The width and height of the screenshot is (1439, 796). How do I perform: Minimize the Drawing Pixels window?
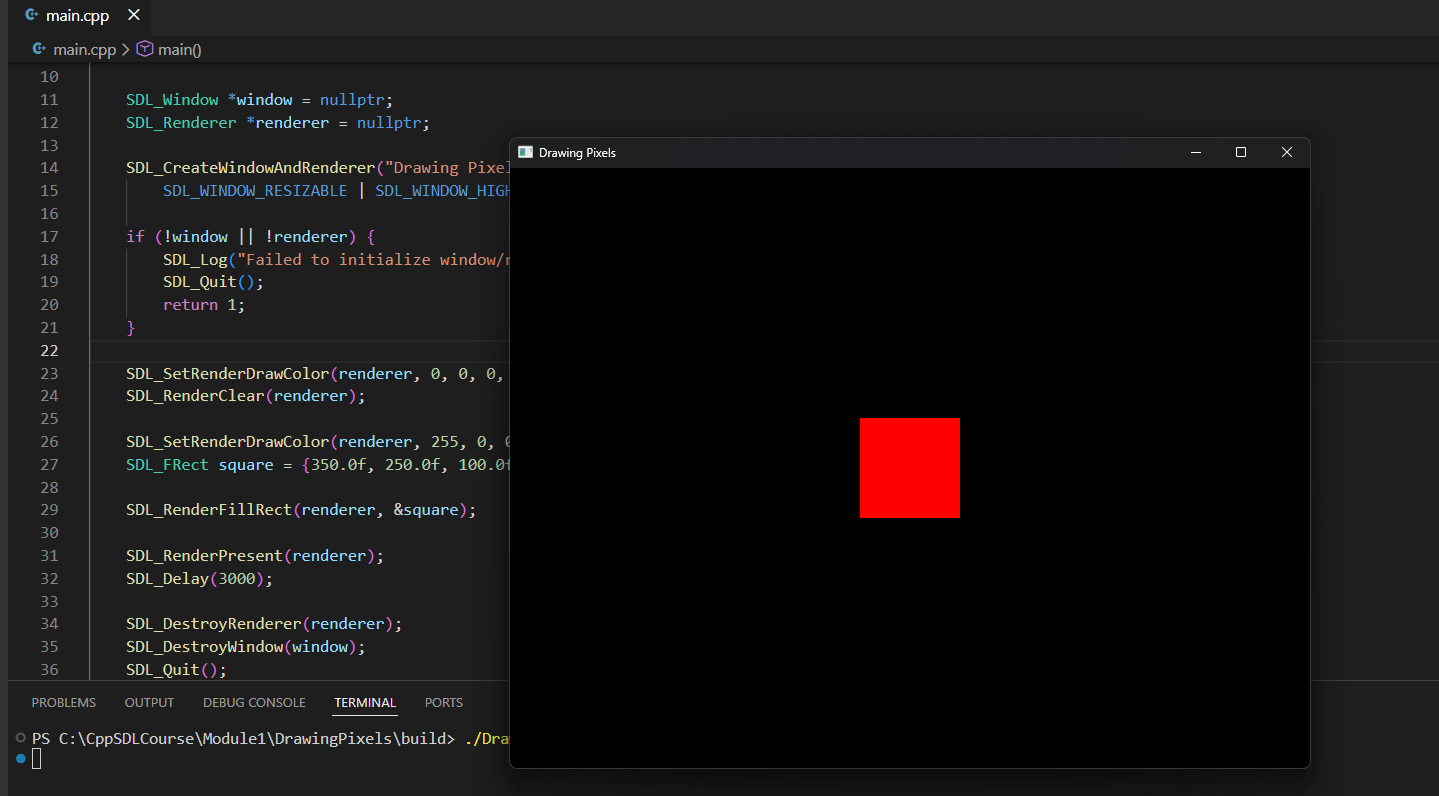[x=1195, y=152]
